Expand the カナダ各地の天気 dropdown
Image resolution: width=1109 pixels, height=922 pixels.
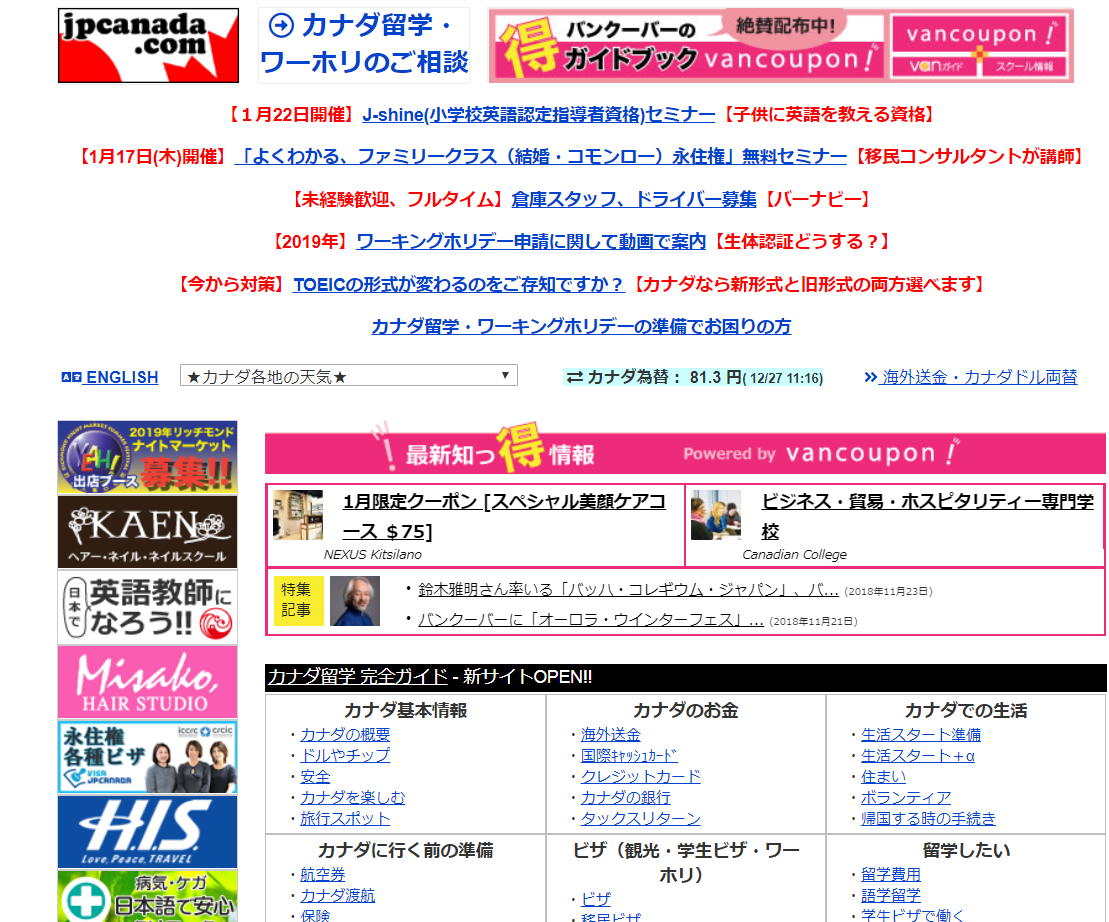[x=349, y=375]
